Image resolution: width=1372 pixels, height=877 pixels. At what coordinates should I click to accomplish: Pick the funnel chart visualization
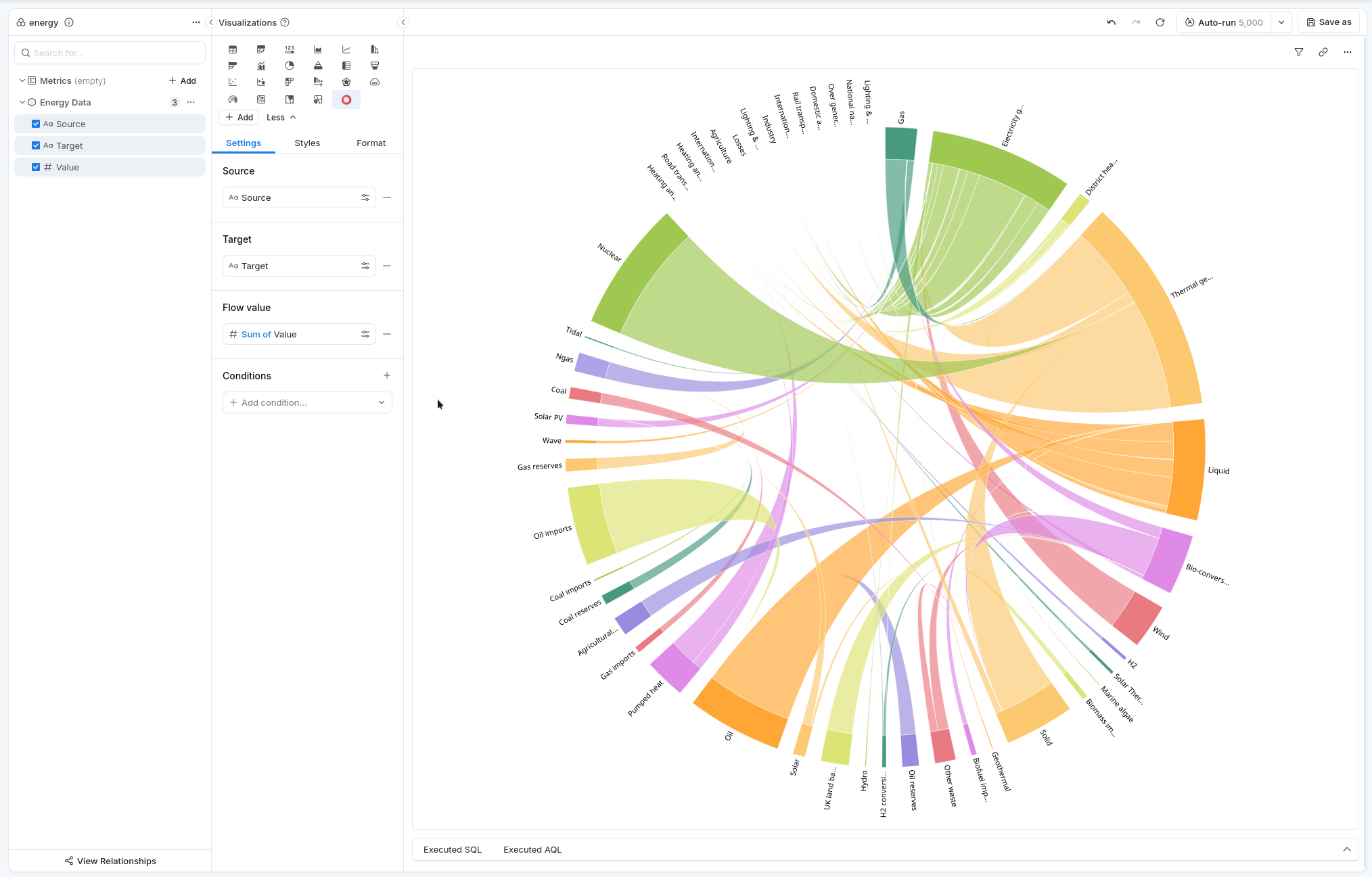[374, 66]
